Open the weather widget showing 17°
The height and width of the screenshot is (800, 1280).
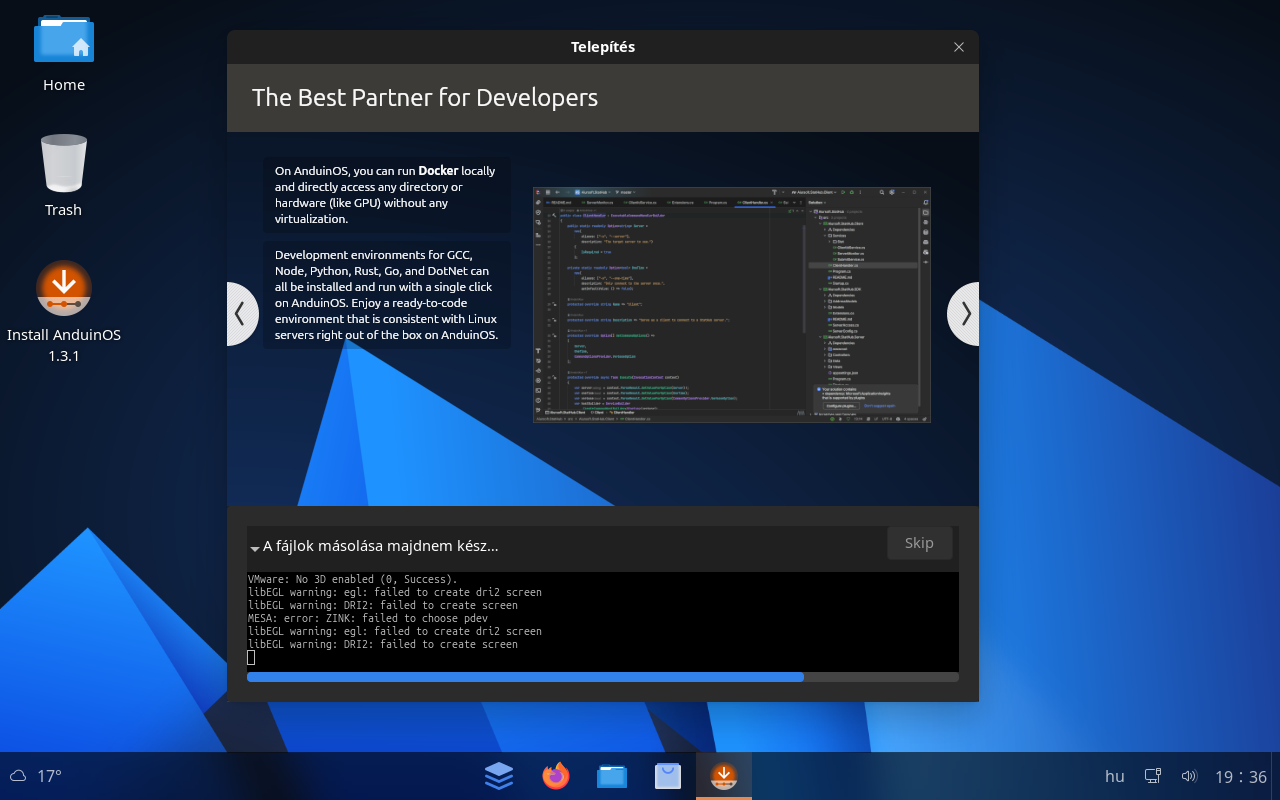(36, 776)
